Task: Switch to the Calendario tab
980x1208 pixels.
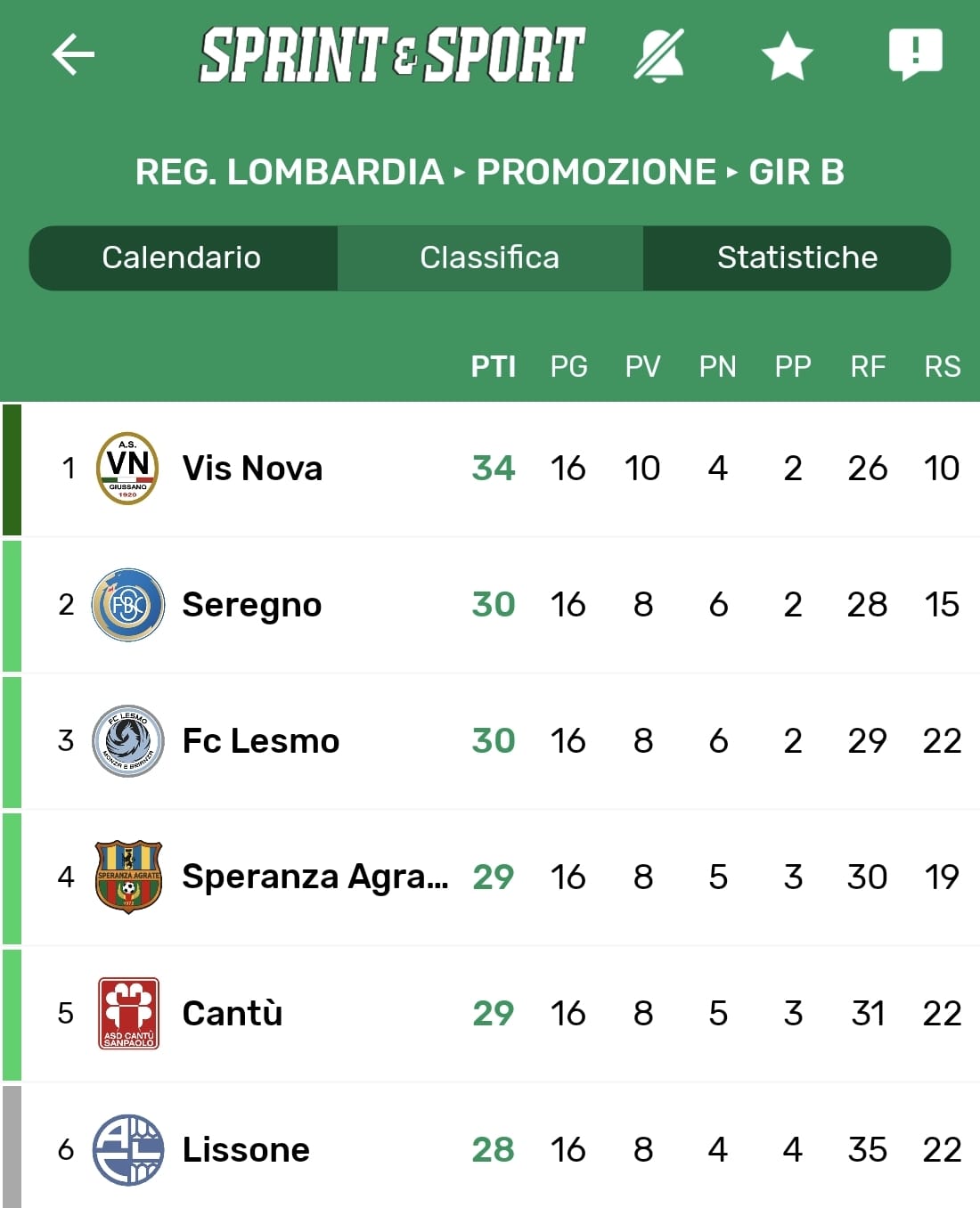Action: pyautogui.click(x=182, y=257)
